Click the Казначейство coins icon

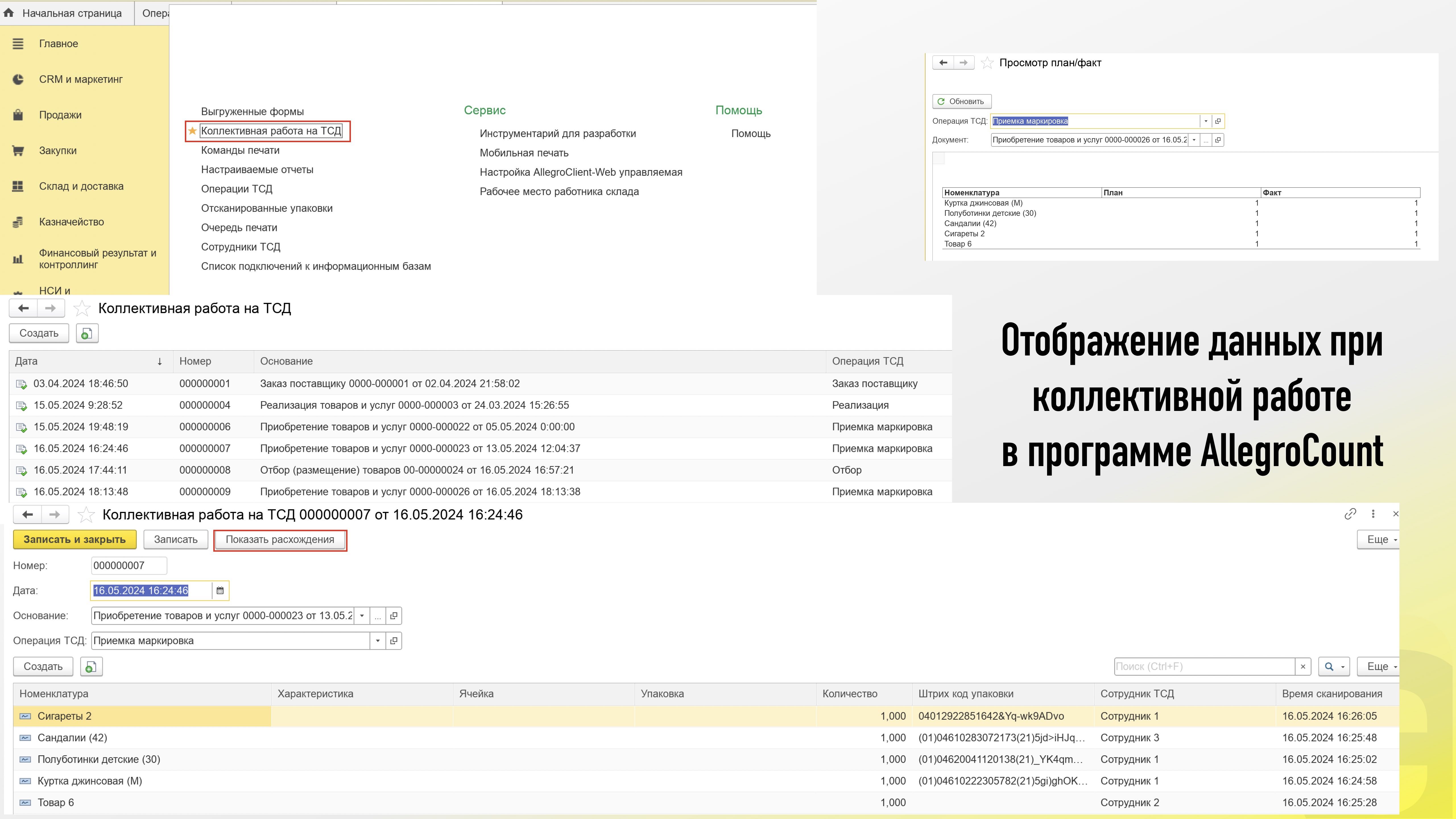[18, 222]
